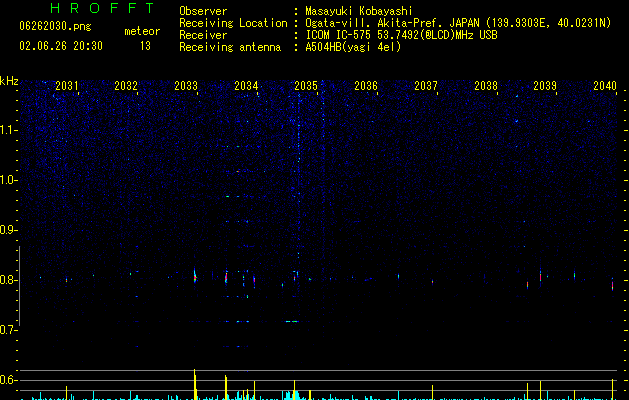Click the 2037 time marker
This screenshot has height=400, width=629.
pyautogui.click(x=426, y=86)
